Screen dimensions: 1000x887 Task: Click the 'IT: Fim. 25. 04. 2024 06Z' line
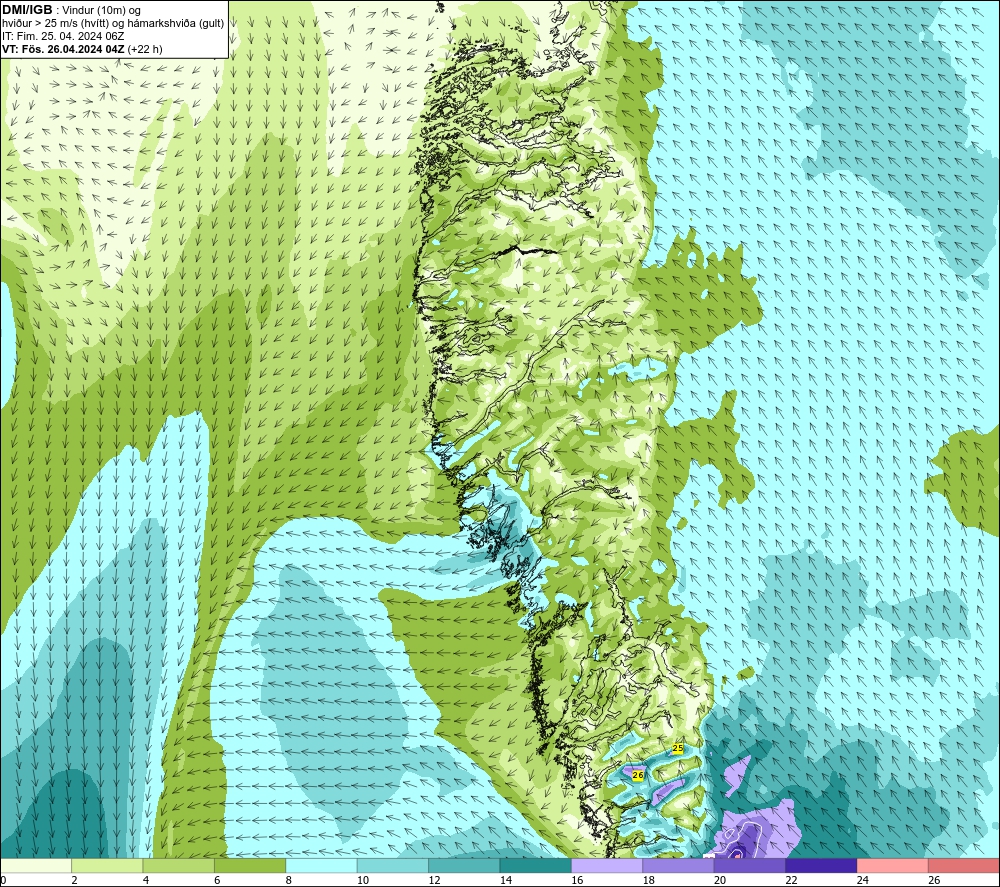pyautogui.click(x=63, y=36)
